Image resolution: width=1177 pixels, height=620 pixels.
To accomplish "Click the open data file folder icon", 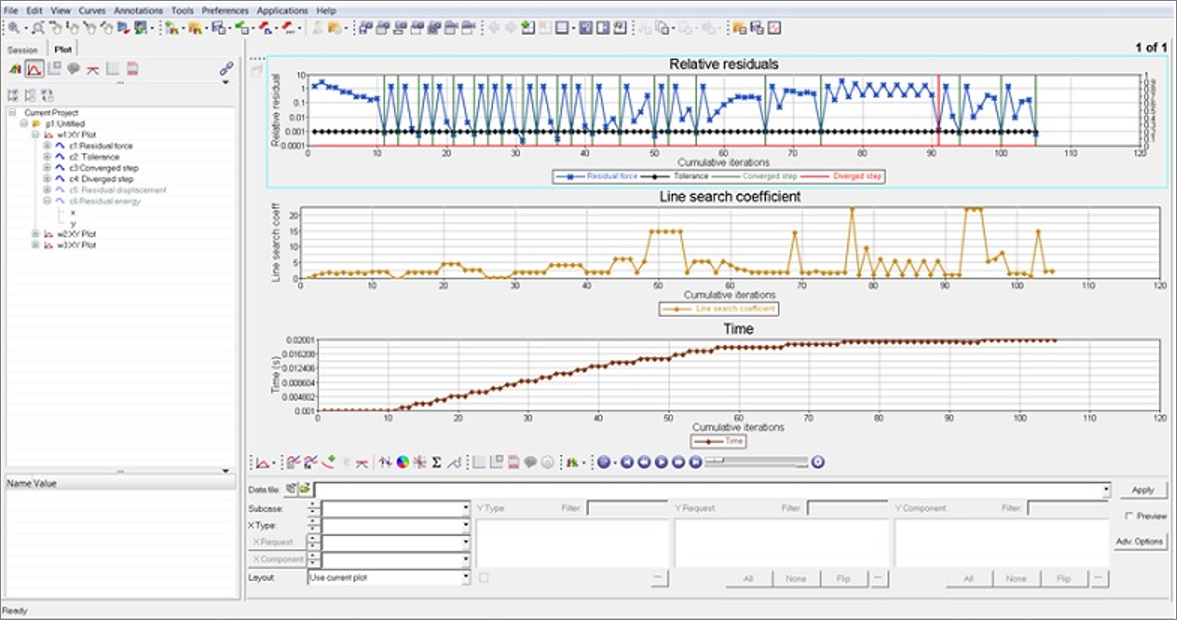I will coord(305,489).
